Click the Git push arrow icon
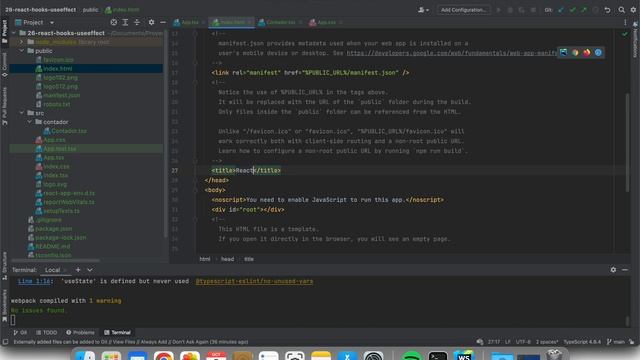 [584, 10]
